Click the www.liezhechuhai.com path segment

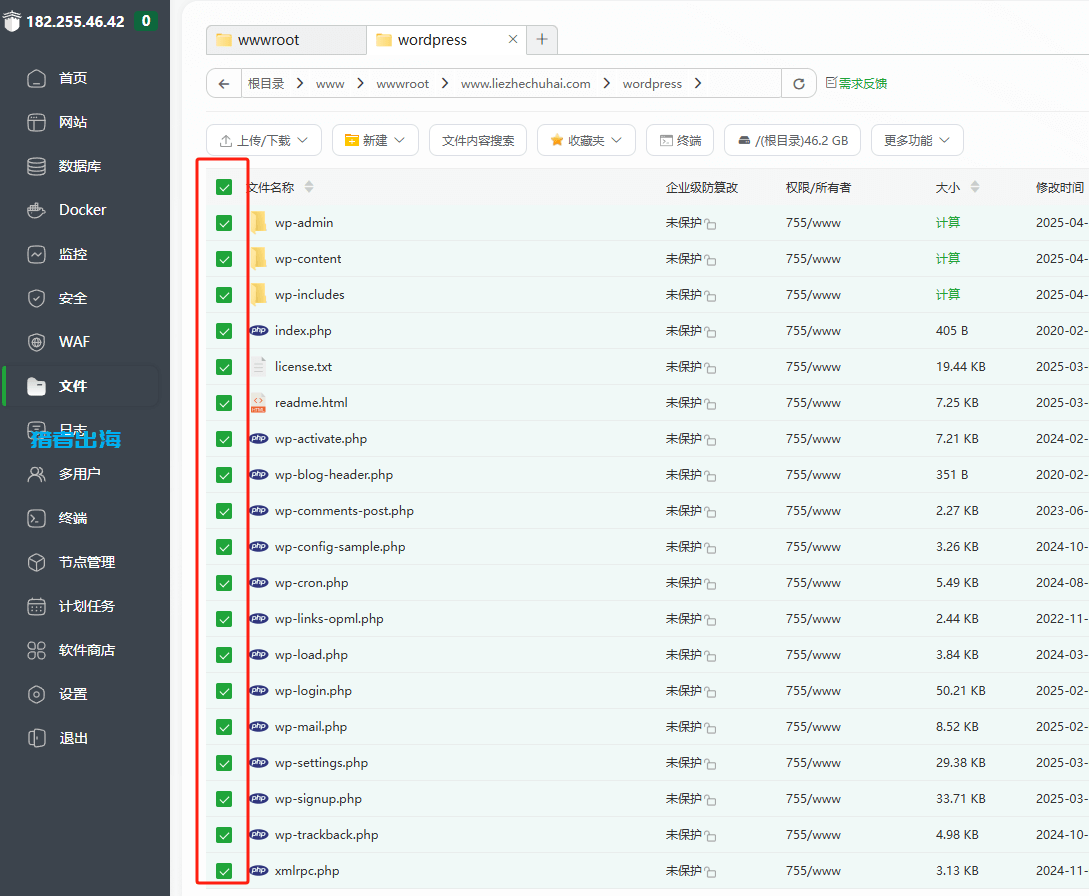point(525,84)
